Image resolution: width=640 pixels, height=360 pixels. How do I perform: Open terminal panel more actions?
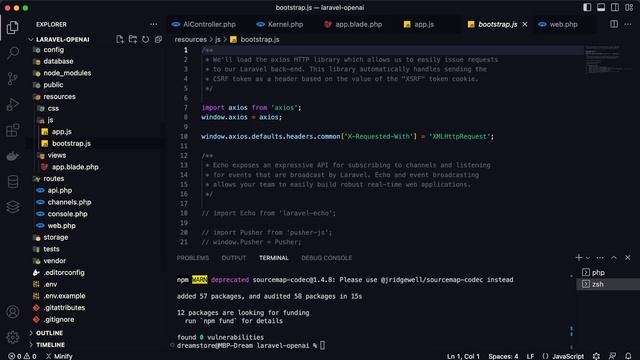click(x=600, y=258)
